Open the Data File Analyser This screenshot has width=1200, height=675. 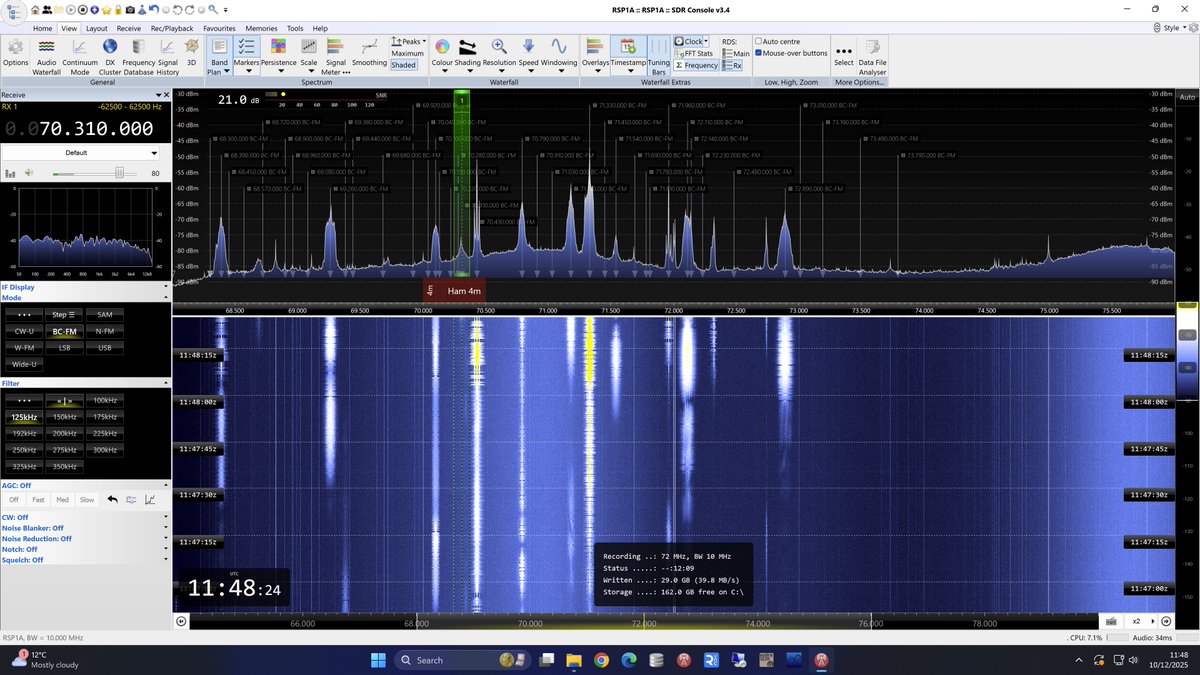[873, 56]
